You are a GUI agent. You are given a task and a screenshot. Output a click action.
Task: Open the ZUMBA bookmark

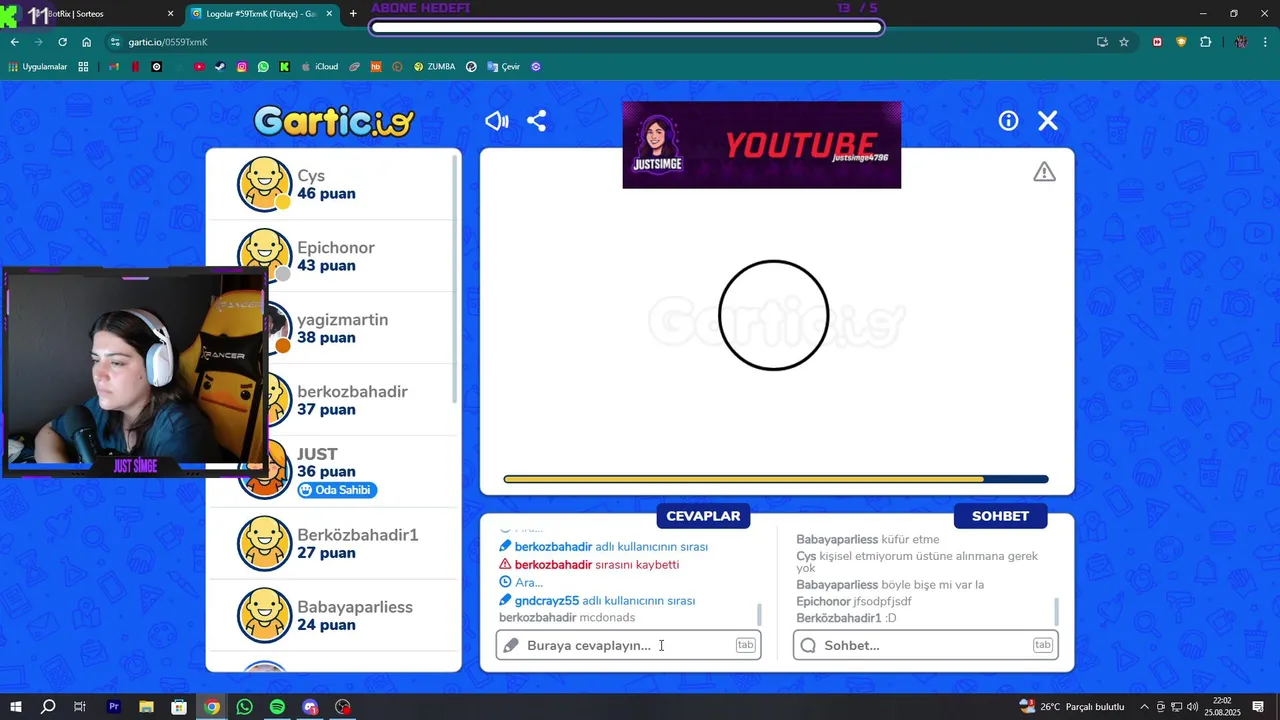(434, 67)
